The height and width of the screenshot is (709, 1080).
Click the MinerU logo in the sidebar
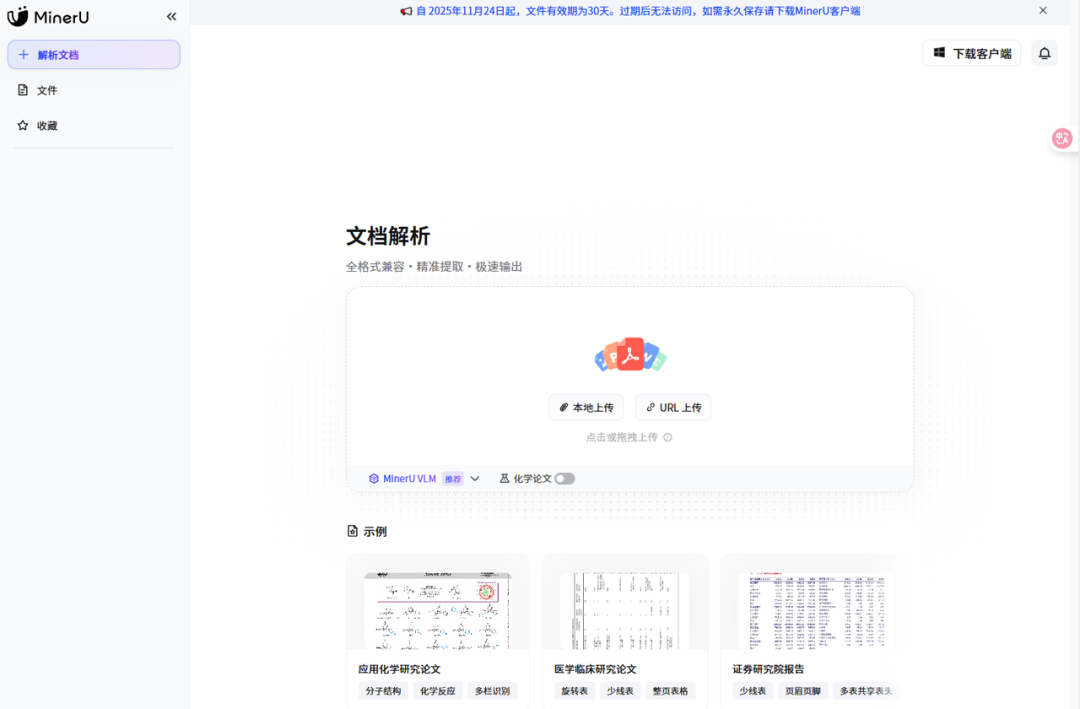(x=48, y=16)
